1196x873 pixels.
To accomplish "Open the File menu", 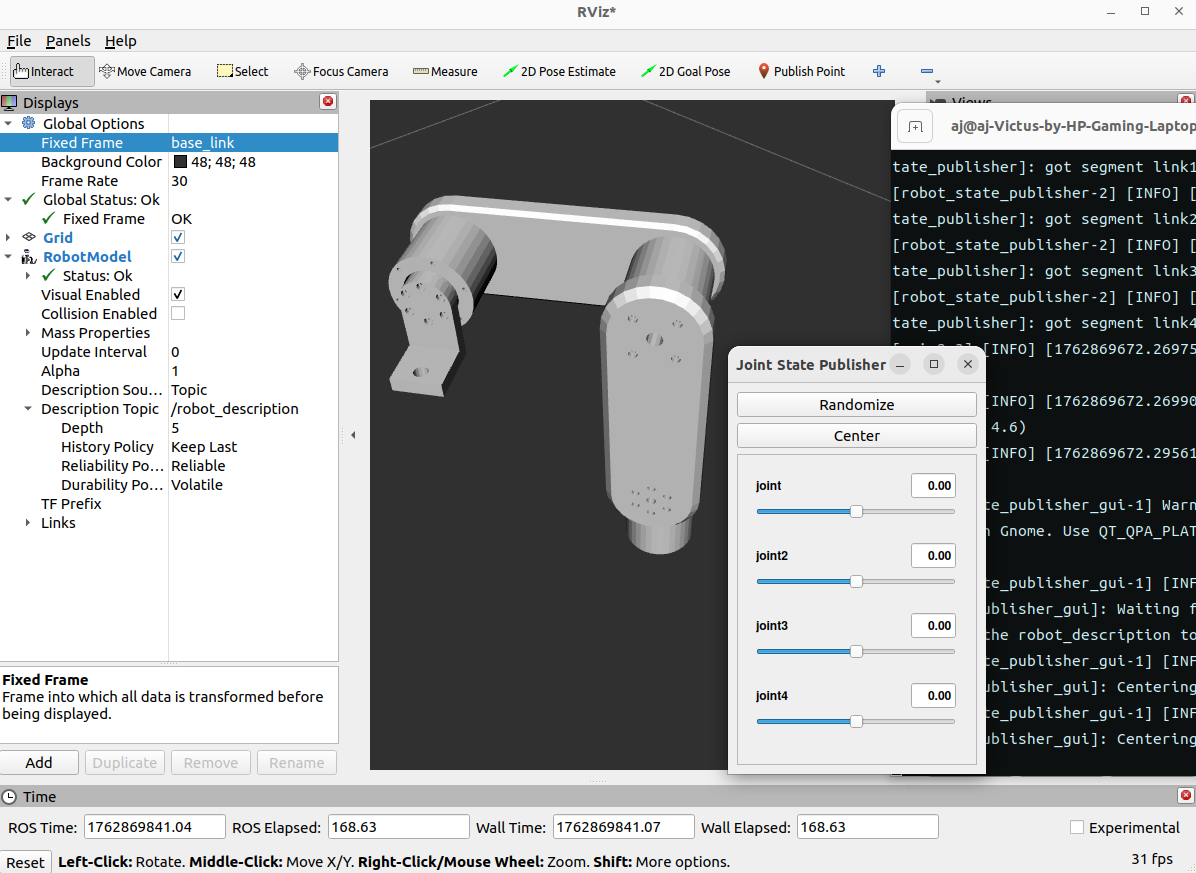I will pos(19,41).
